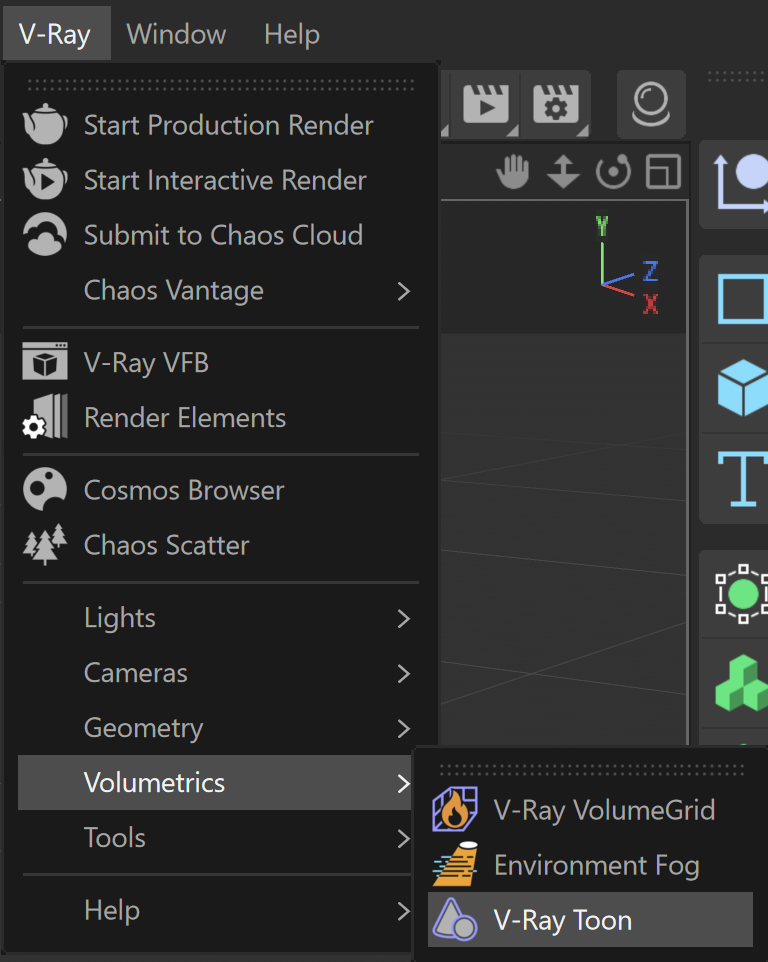Open Edit Render Settings gear clapperboard
768x962 pixels.
point(556,104)
